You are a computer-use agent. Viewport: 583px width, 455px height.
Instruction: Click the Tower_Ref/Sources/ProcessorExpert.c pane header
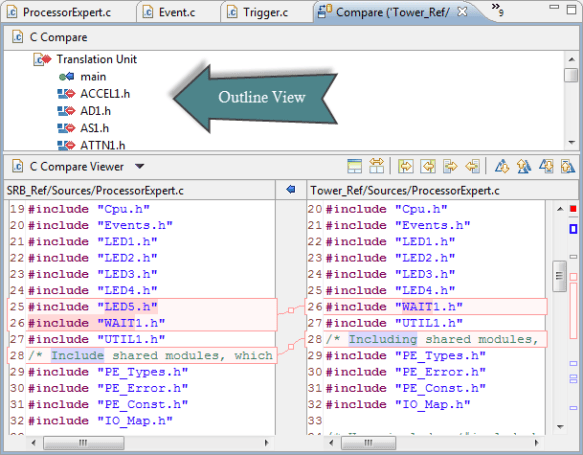(x=405, y=191)
